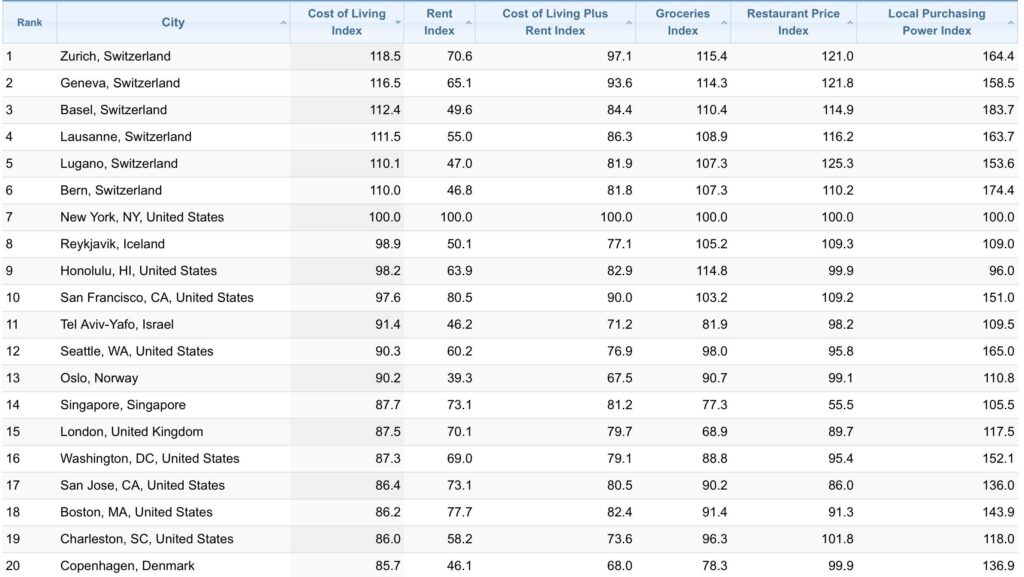Sort table by the Groceries Index header
The height and width of the screenshot is (577, 1024).
point(685,22)
